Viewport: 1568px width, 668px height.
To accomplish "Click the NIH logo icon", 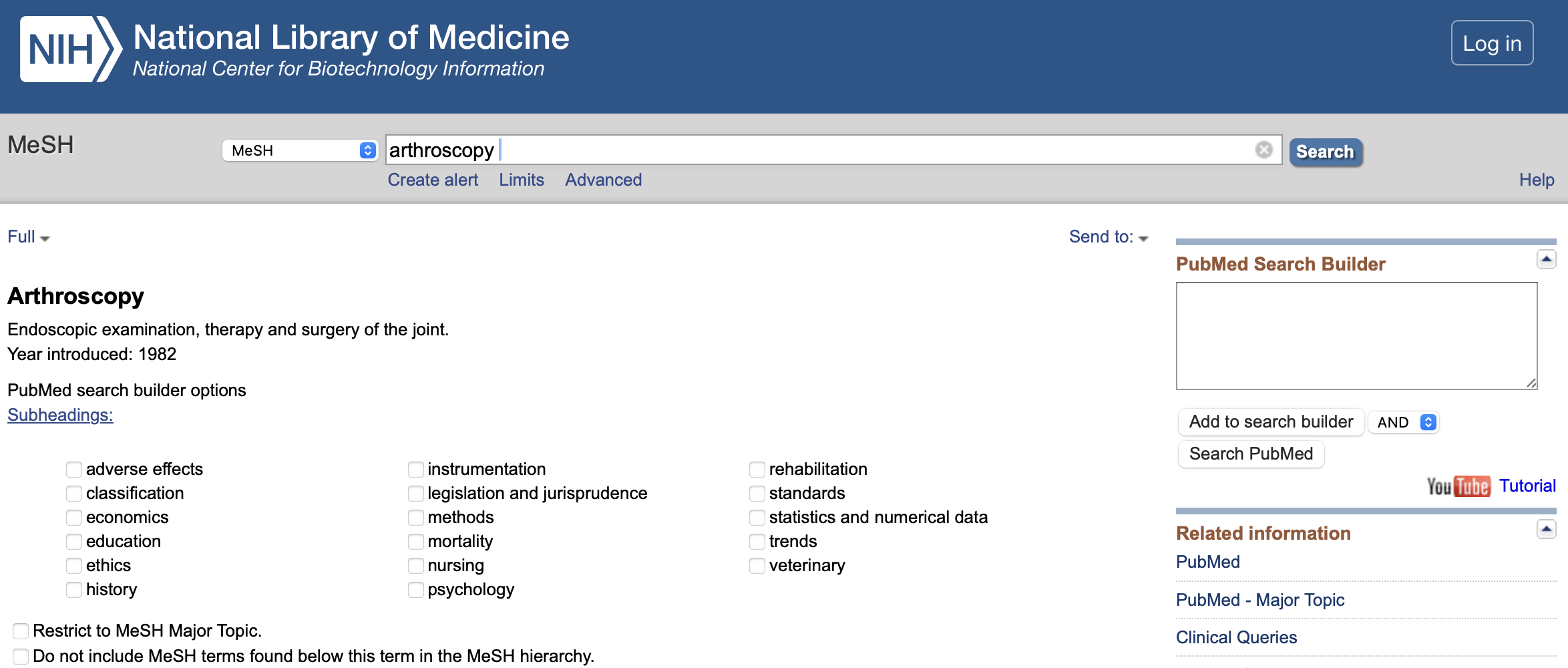I will coord(70,49).
